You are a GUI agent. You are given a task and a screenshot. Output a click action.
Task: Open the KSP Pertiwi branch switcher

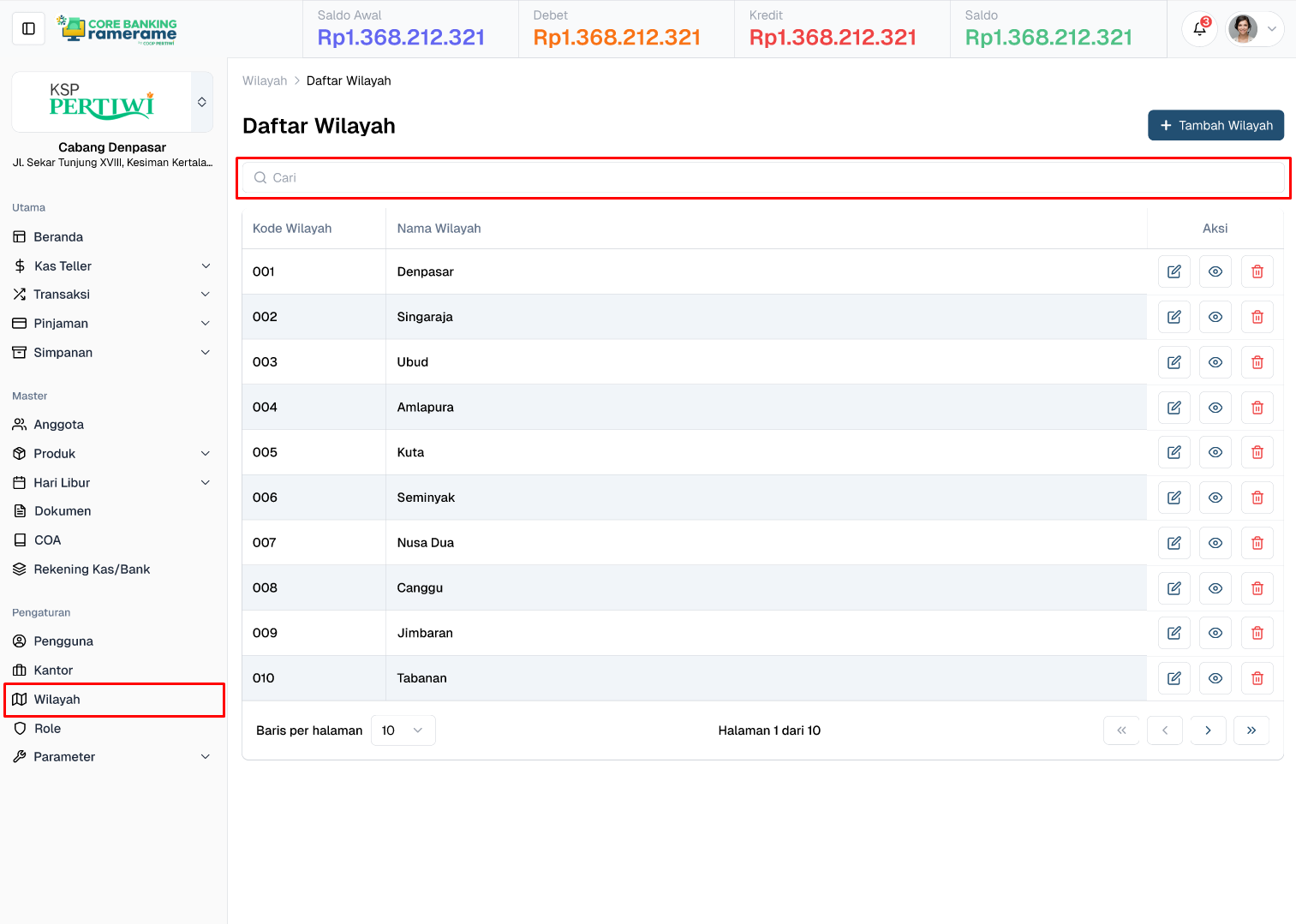click(x=201, y=102)
